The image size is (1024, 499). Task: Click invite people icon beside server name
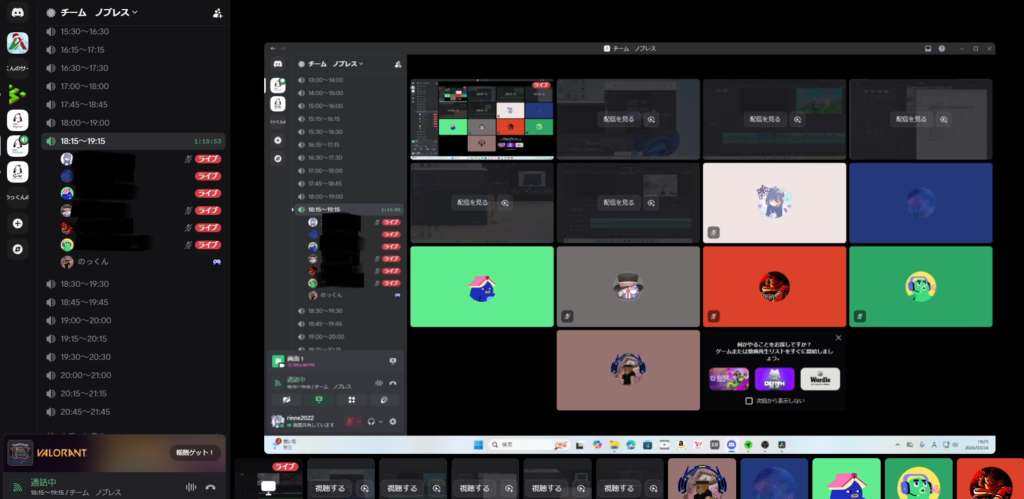pyautogui.click(x=218, y=13)
